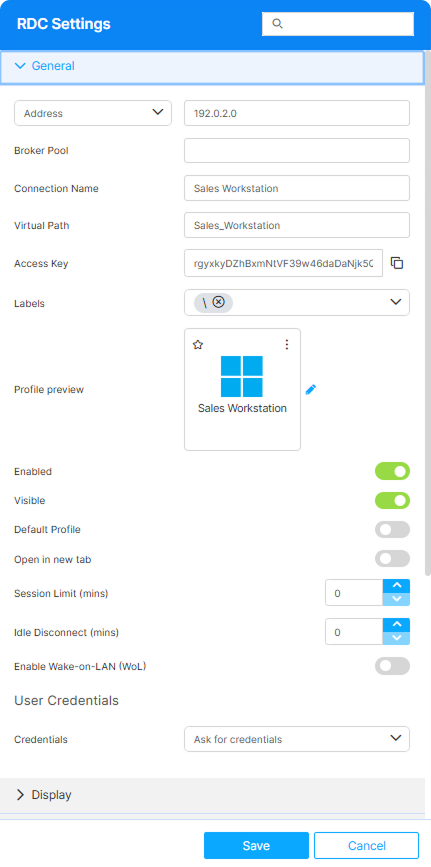Toggle the Visible switch off

392,500
